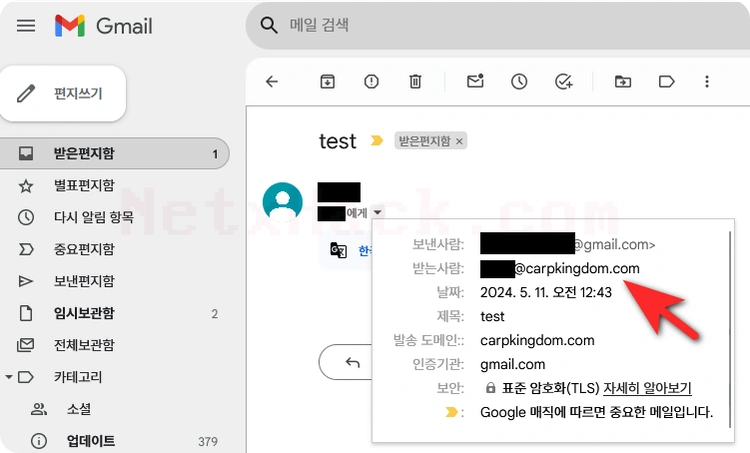Viewport: 750px width, 453px height.
Task: Move email to folder icon
Action: [623, 82]
